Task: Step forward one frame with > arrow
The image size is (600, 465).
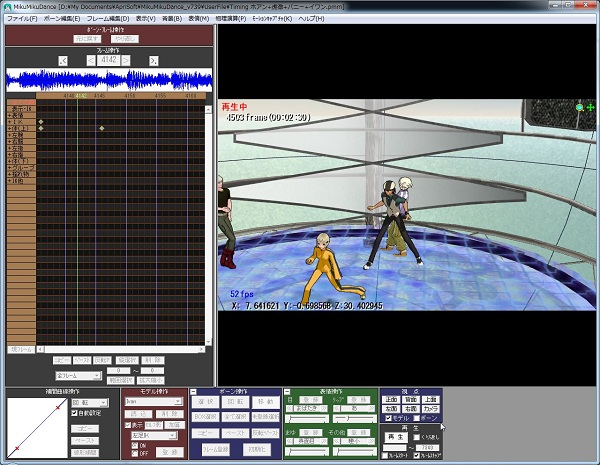Action: (x=126, y=60)
